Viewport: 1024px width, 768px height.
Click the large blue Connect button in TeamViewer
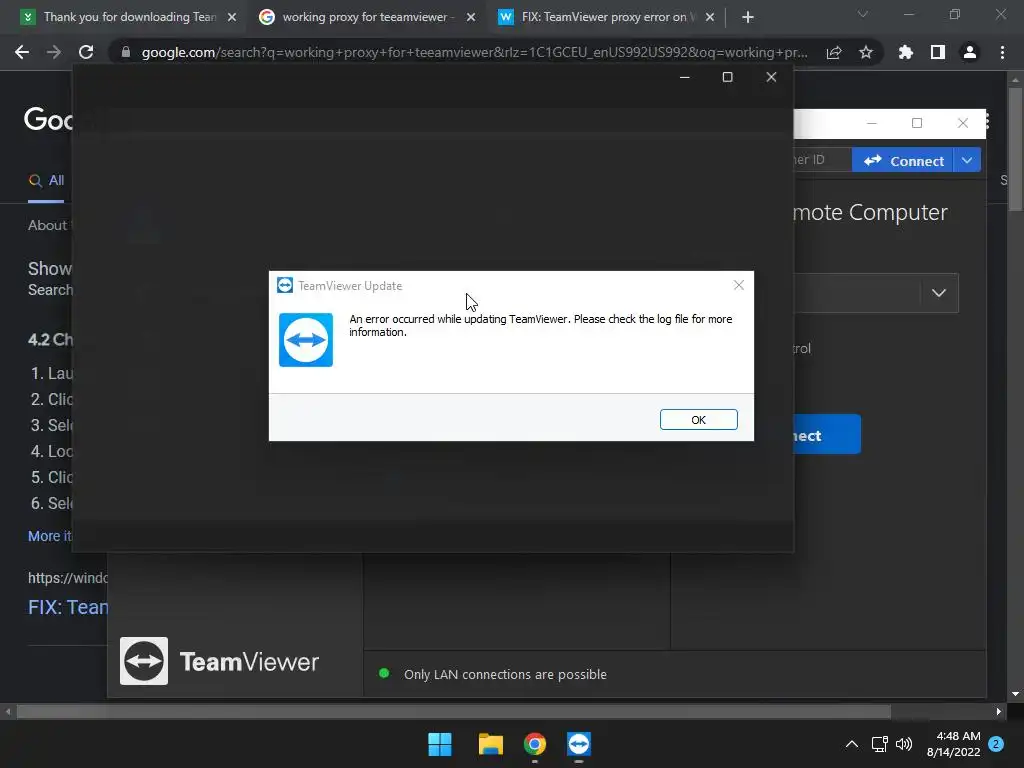[827, 434]
